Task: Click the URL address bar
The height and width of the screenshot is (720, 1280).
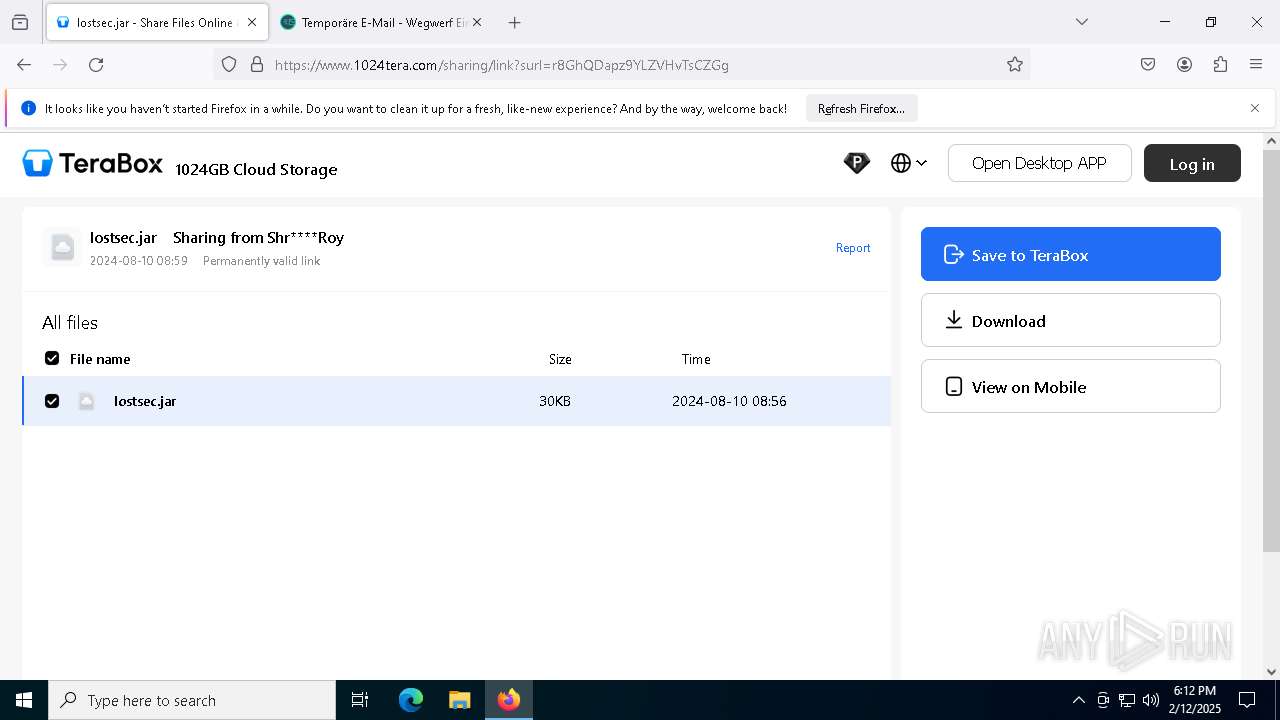Action: click(622, 64)
